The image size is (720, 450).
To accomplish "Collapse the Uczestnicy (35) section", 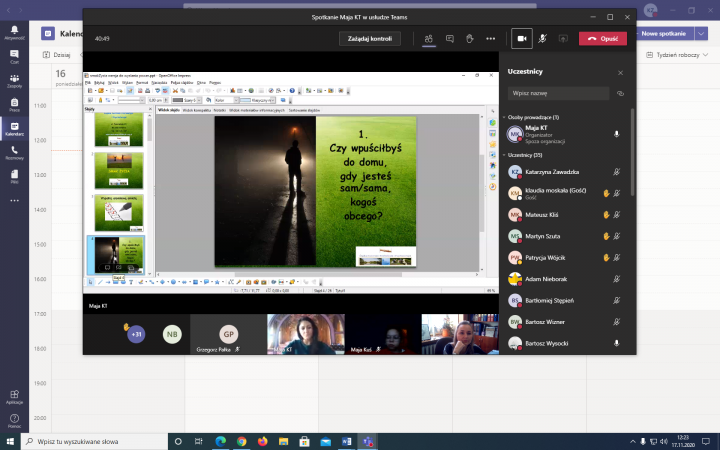I will pos(504,155).
